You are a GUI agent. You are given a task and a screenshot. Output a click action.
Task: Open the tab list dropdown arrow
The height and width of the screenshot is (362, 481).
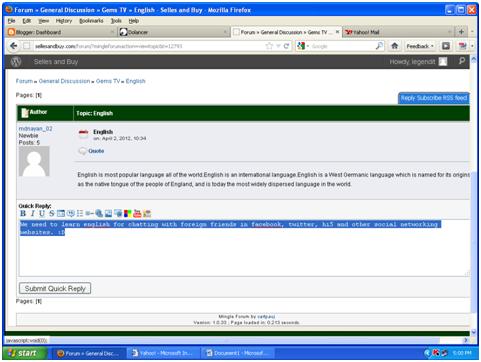[x=472, y=32]
